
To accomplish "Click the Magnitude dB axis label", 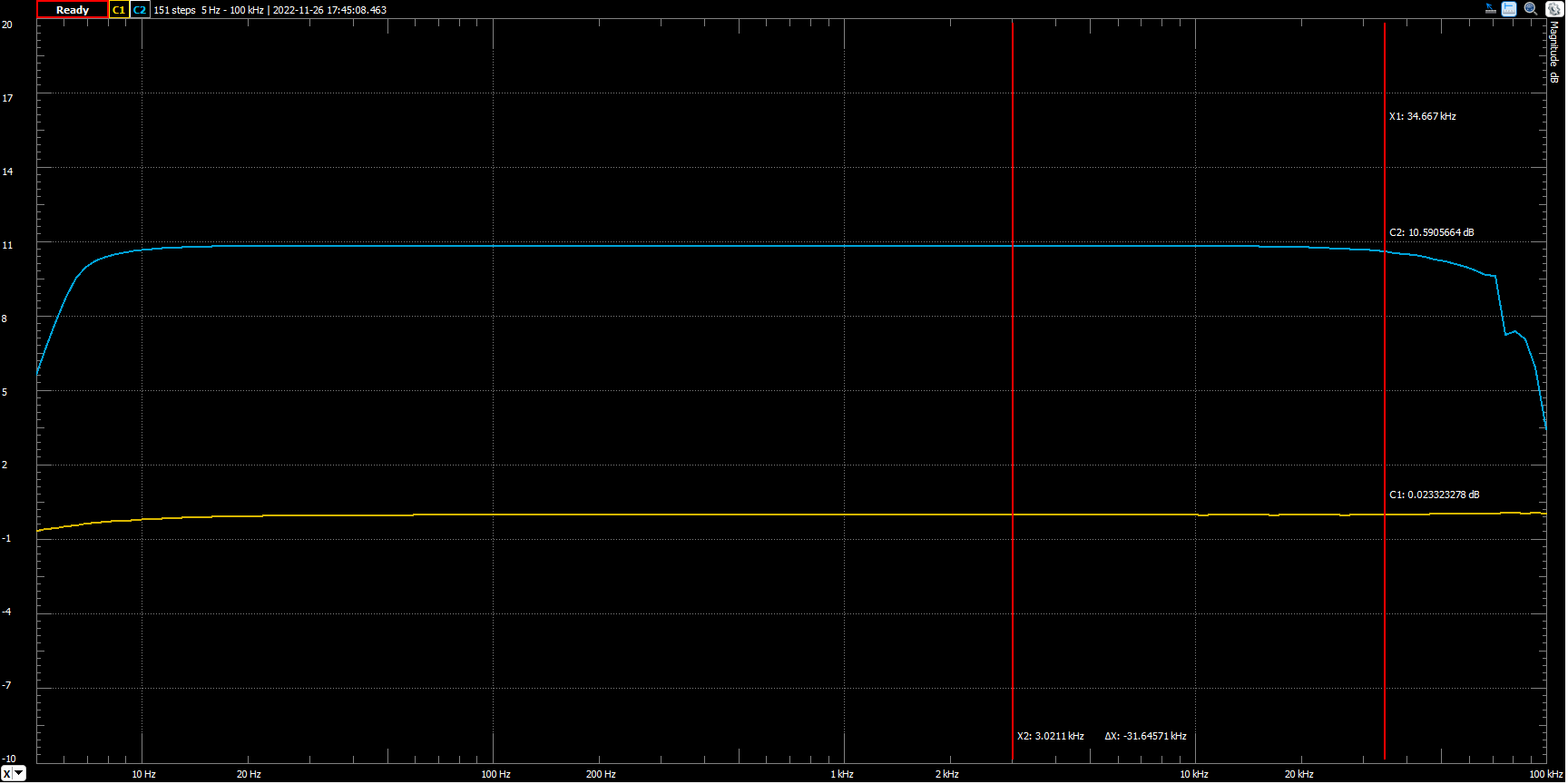I will (1553, 54).
